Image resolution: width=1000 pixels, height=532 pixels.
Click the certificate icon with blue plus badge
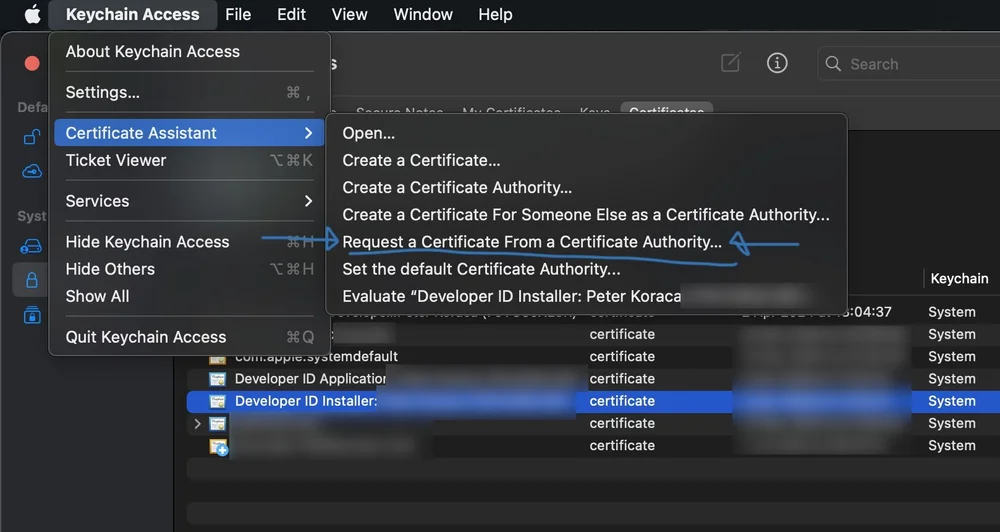click(218, 447)
